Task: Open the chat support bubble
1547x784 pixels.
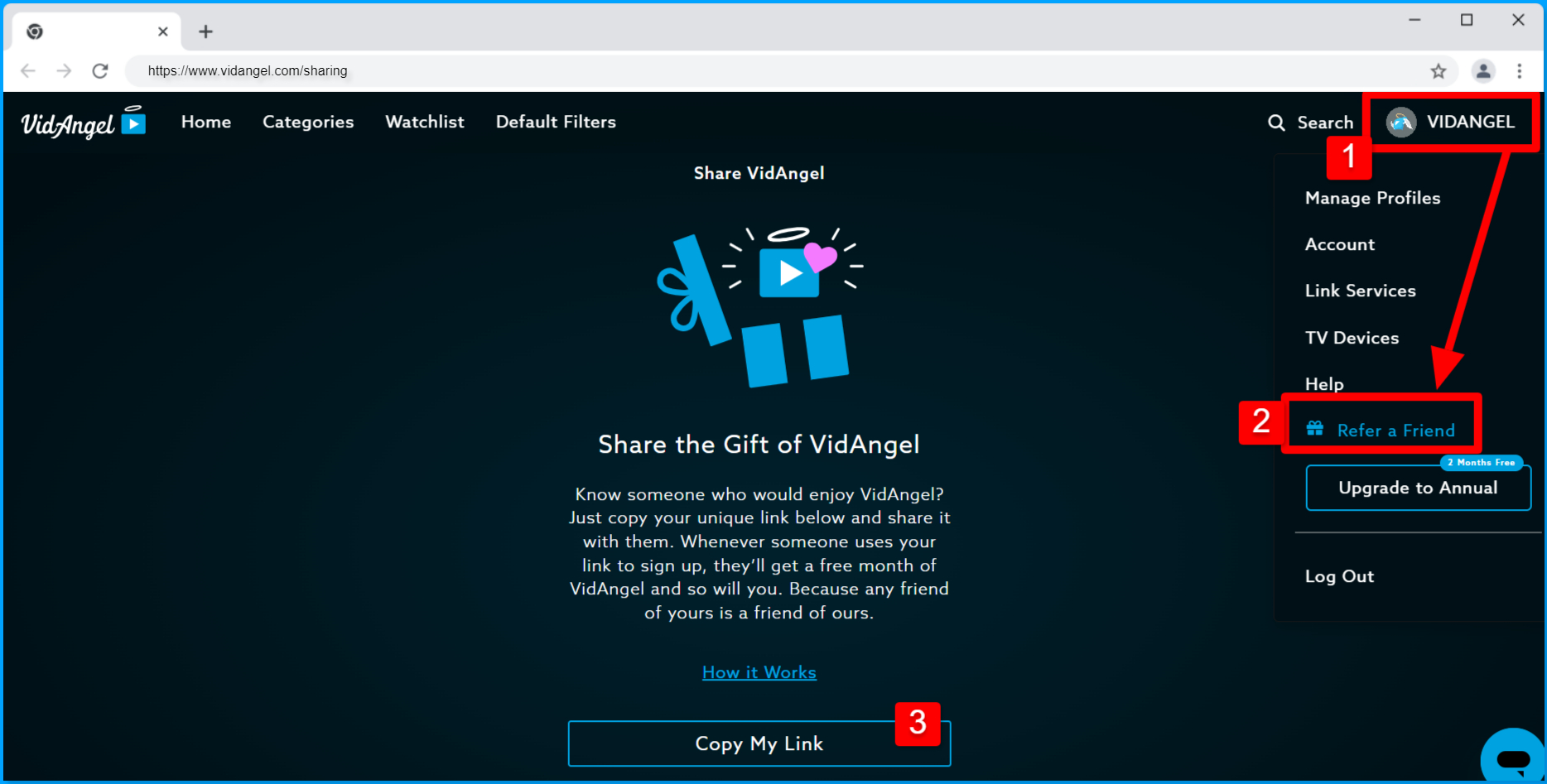Action: (x=1512, y=757)
